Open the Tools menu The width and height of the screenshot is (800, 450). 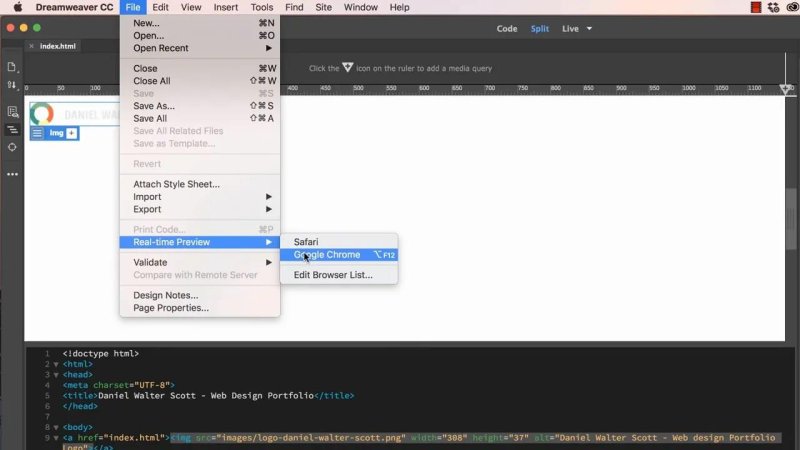point(262,7)
